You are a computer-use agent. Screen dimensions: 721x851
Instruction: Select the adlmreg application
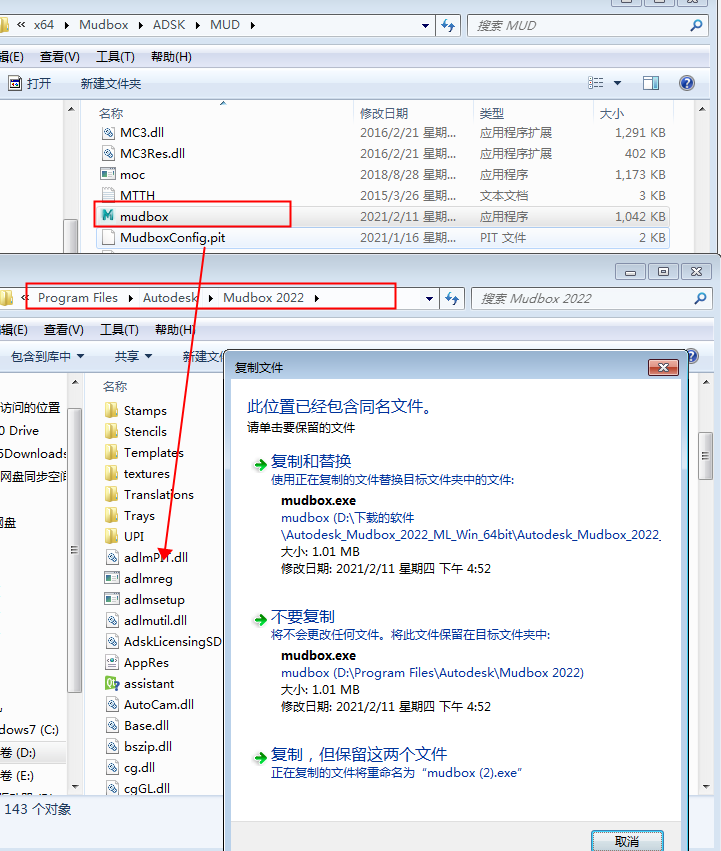pos(138,579)
